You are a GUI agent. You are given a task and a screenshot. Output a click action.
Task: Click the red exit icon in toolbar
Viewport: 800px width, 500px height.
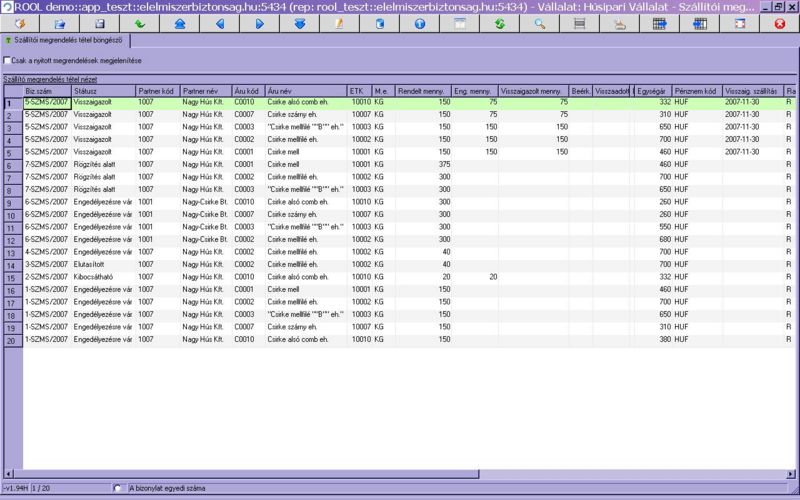[x=779, y=23]
